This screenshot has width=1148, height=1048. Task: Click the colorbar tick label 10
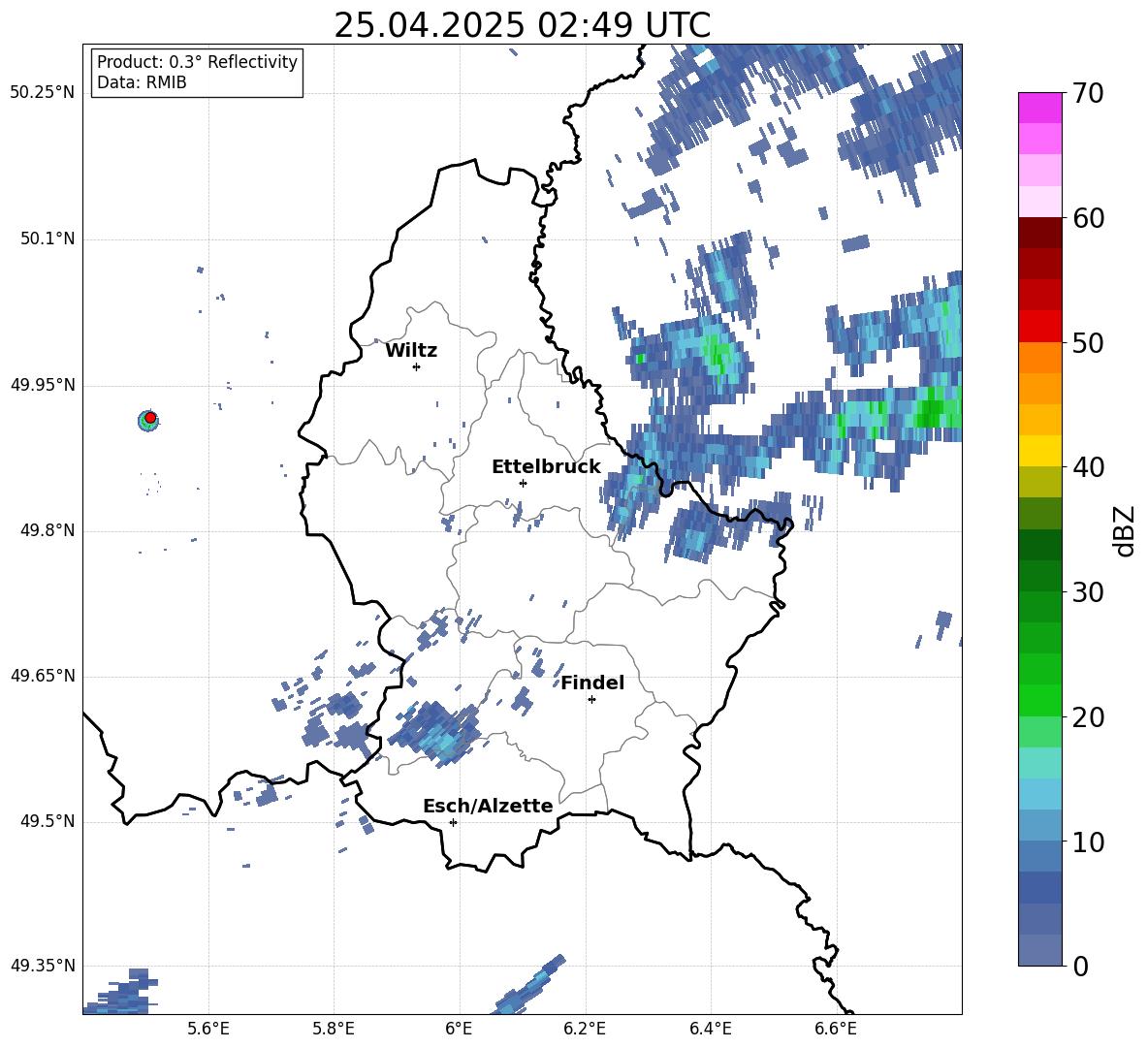1088,842
